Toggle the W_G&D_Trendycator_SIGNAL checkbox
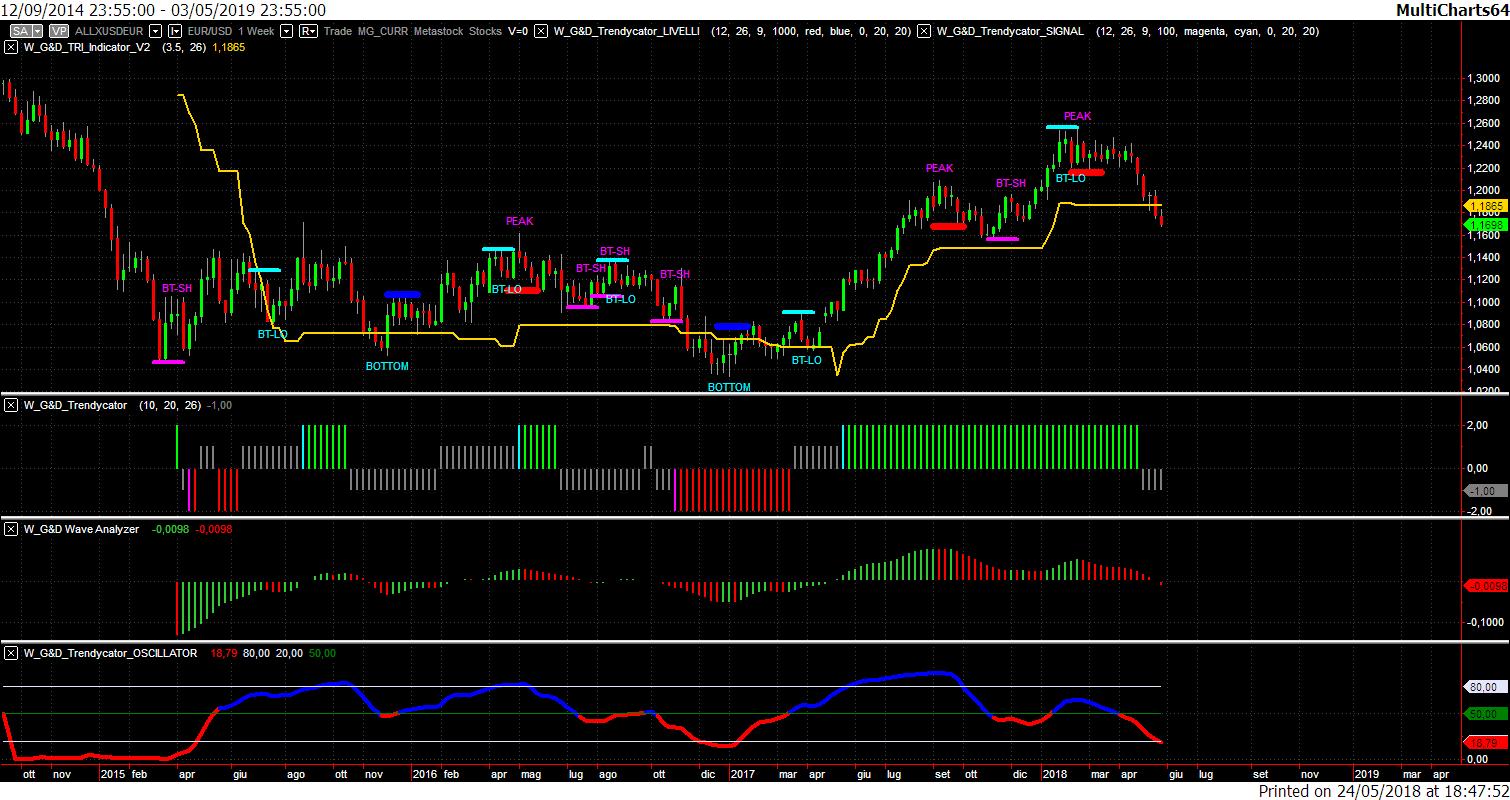The image size is (1510, 800). pos(925,31)
